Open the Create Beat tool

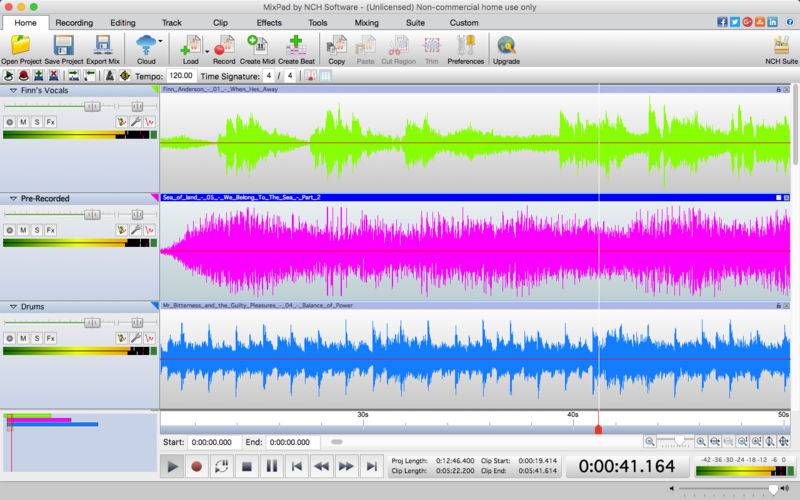point(296,46)
